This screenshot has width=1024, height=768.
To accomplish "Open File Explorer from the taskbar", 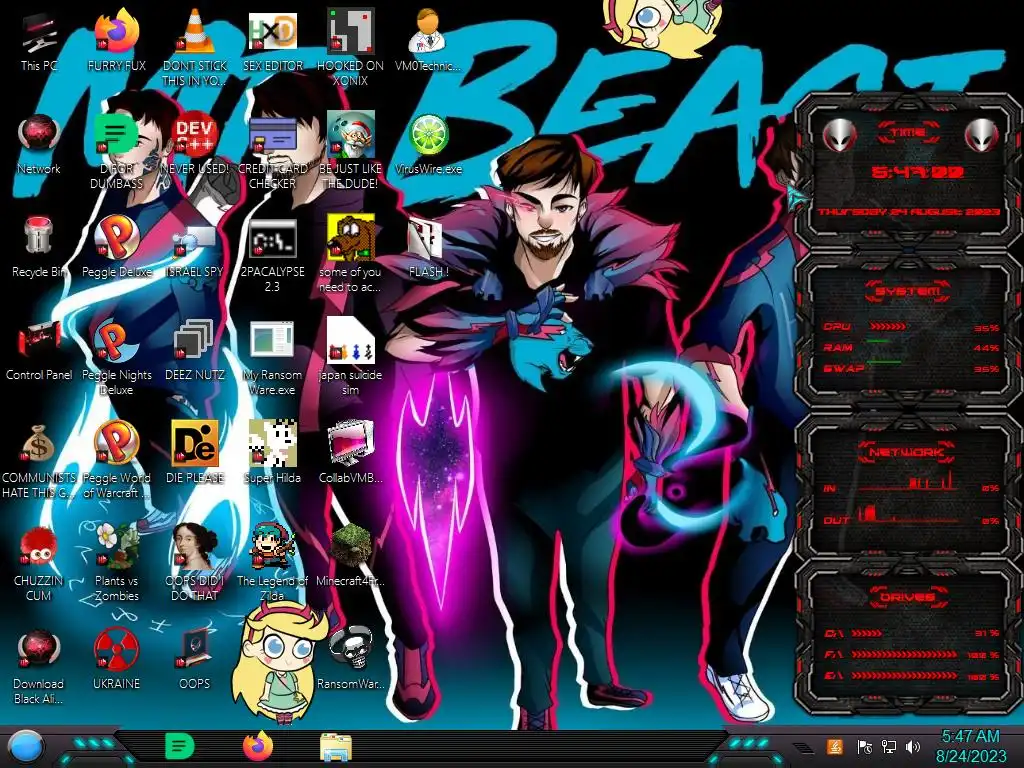I will click(x=336, y=747).
